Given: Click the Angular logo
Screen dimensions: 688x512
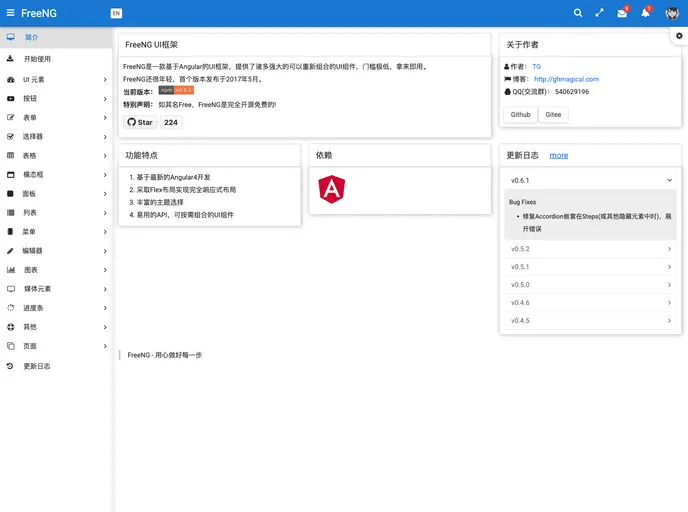Looking at the screenshot, I should click(x=332, y=190).
